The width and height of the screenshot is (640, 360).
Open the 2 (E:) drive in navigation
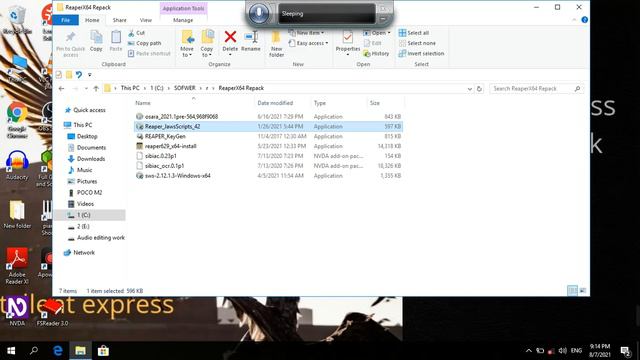[x=83, y=226]
